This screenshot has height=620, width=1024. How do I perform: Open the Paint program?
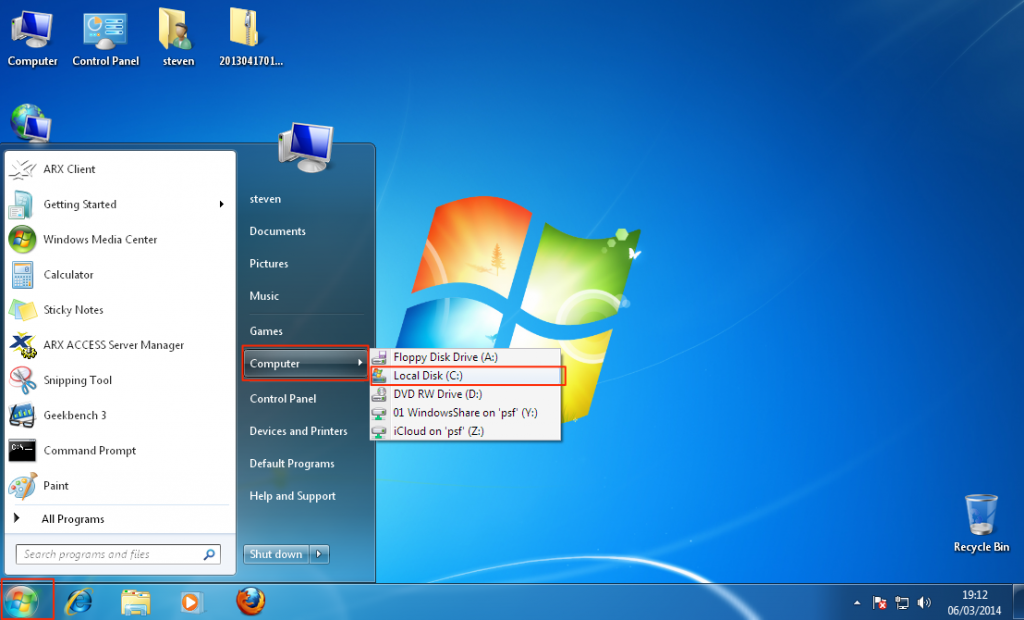click(x=120, y=486)
